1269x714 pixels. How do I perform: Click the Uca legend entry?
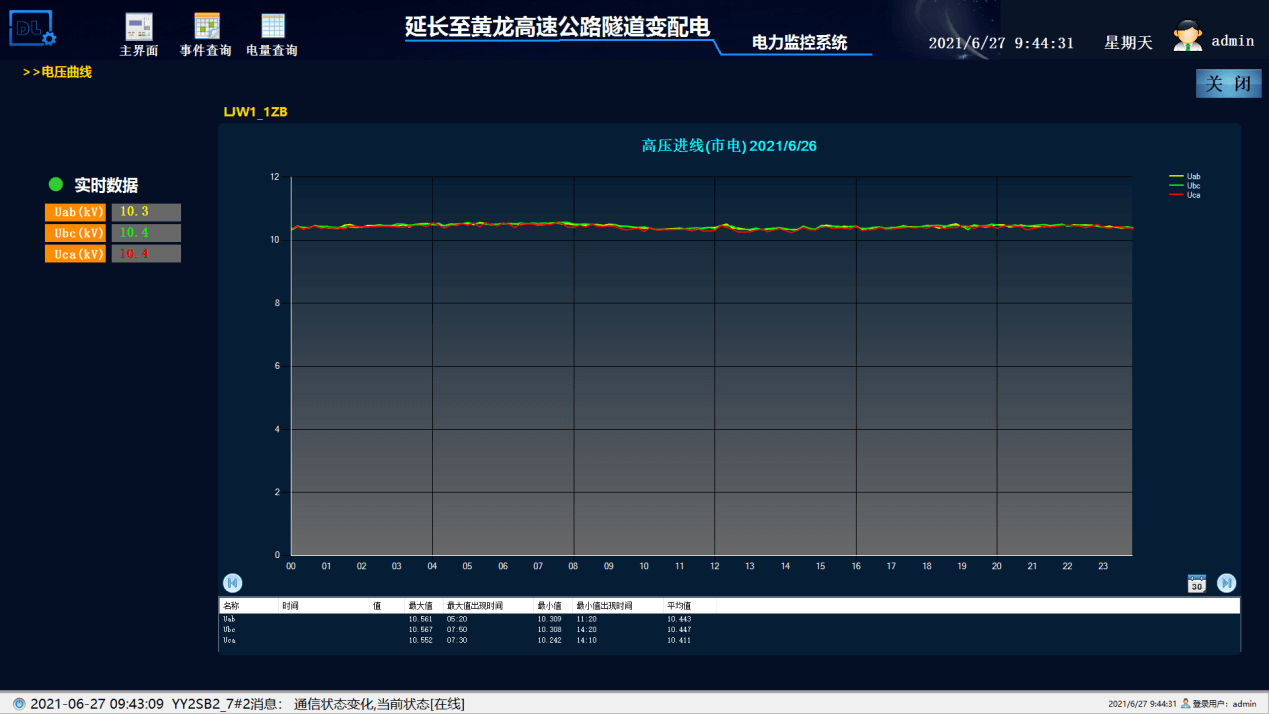pos(1185,195)
